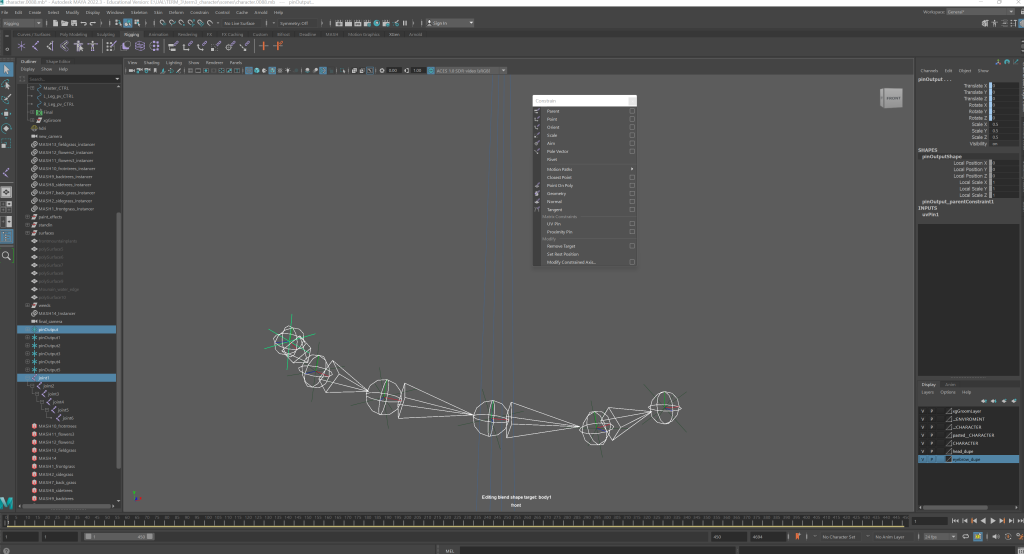This screenshot has width=1024, height=554.
Task: Tick the Geometry constraint option box
Action: [632, 193]
